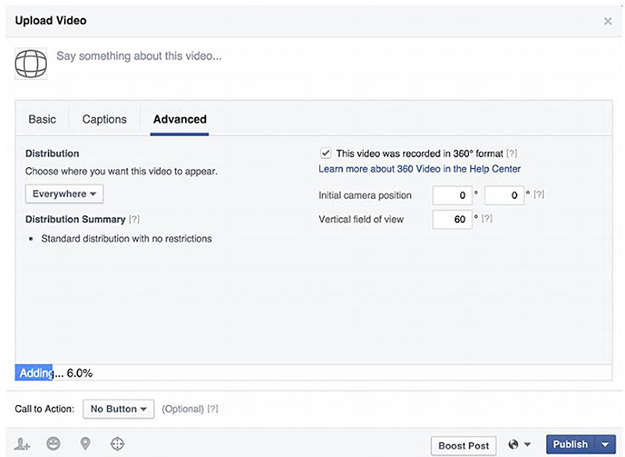625x457 pixels.
Task: Click help icon beside vertical field of view
Action: 489,219
